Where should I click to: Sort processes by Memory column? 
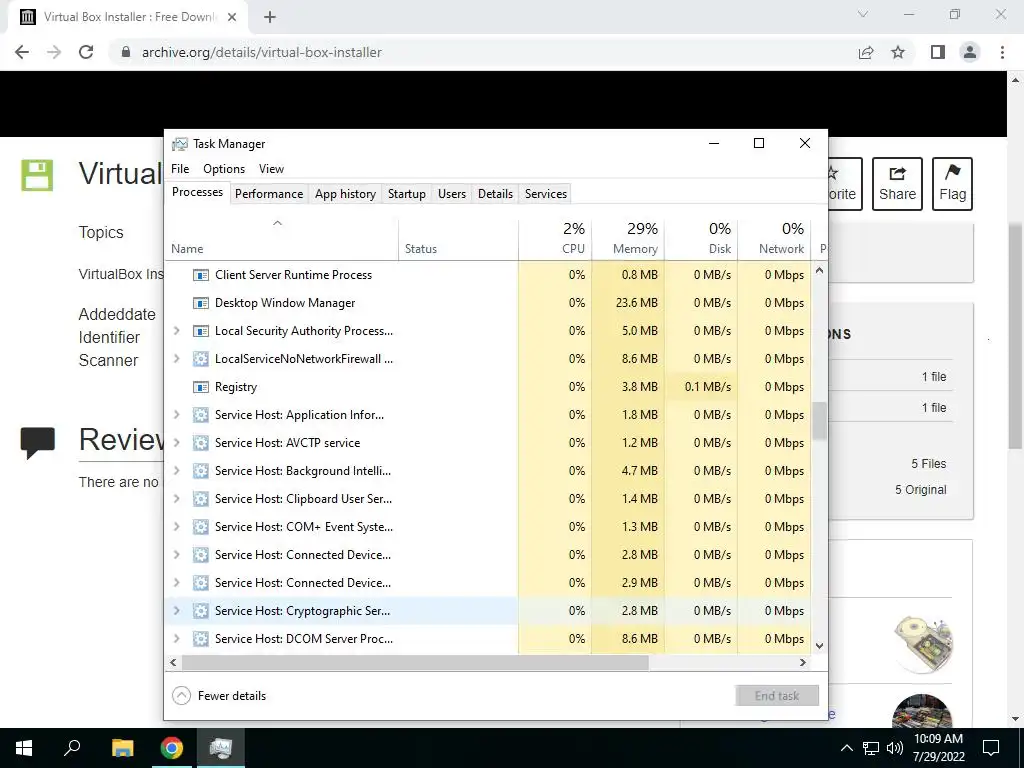(x=628, y=238)
